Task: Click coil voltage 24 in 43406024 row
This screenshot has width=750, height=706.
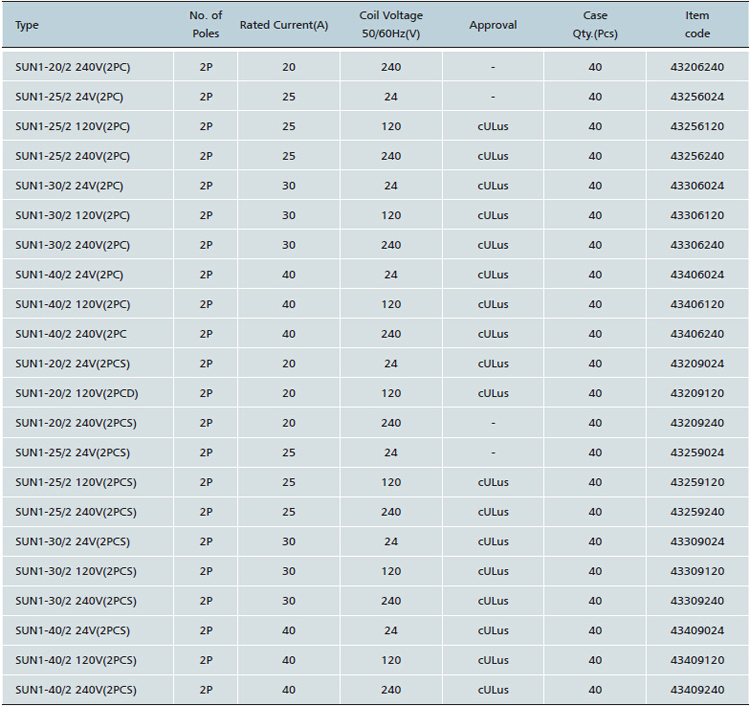Action: (391, 275)
